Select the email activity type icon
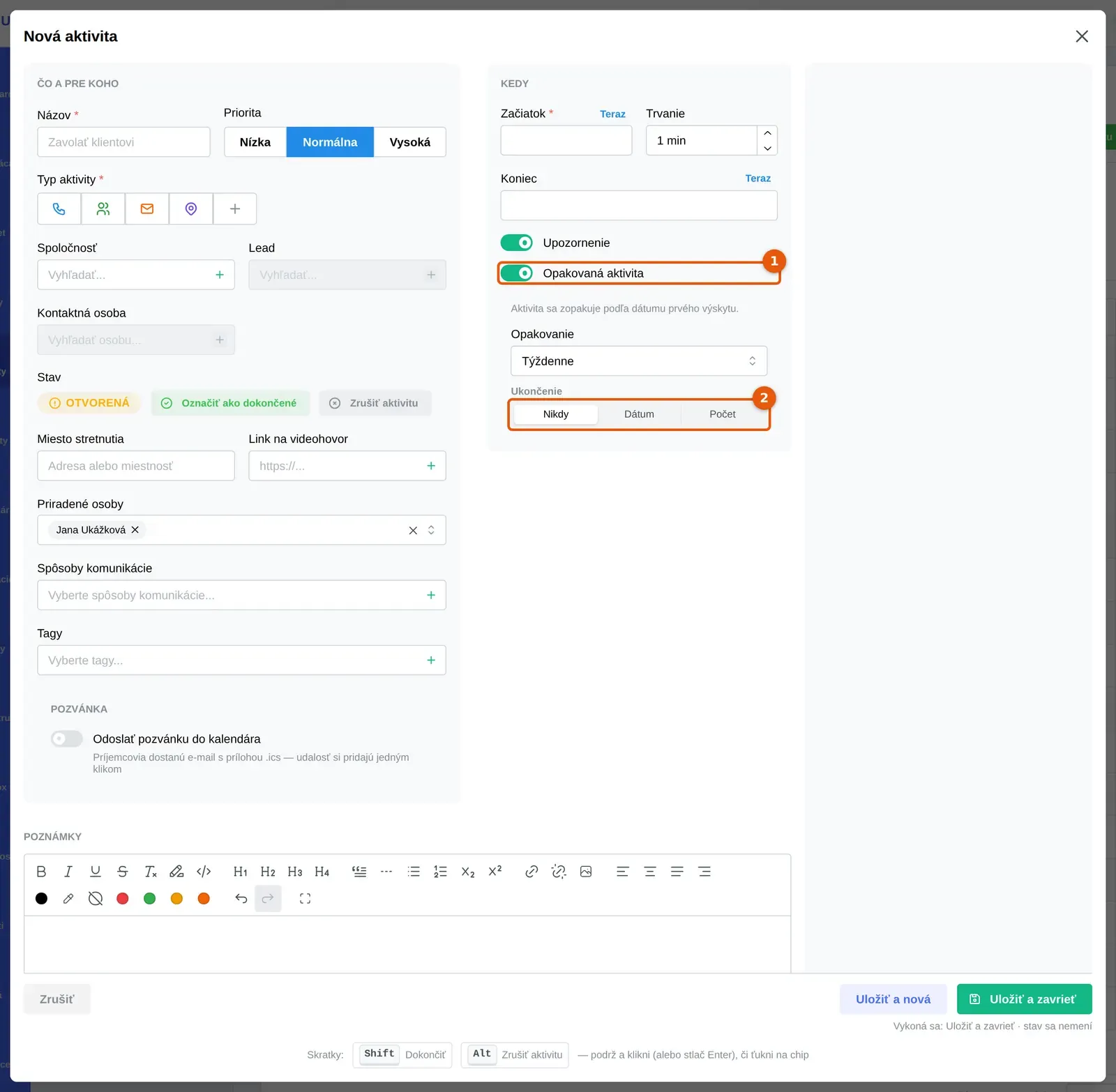The width and height of the screenshot is (1116, 1092). tap(147, 208)
